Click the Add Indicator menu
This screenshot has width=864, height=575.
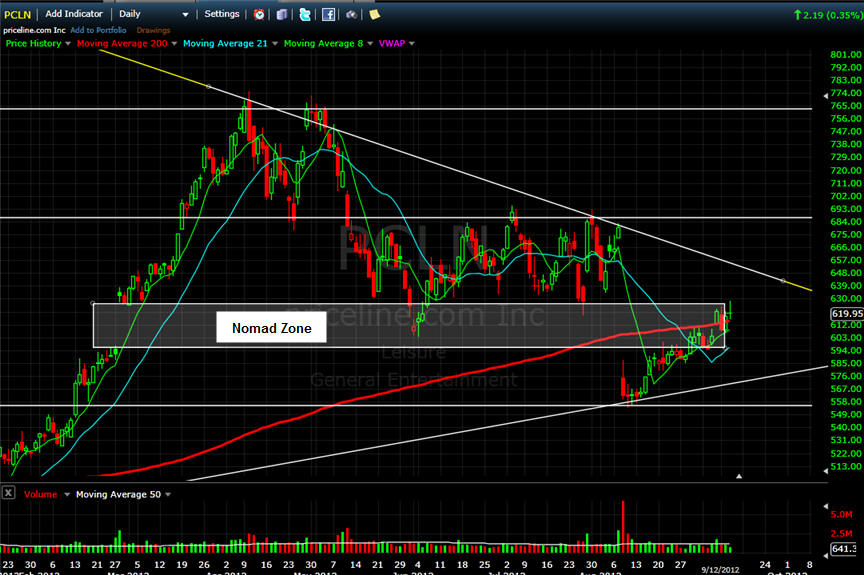click(x=74, y=14)
